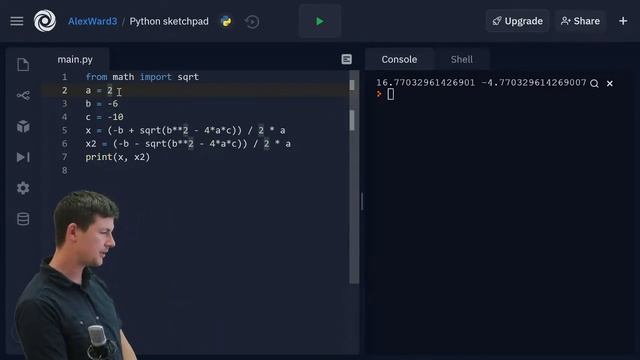Click the Python language icon
This screenshot has width=640, height=360.
pos(226,21)
